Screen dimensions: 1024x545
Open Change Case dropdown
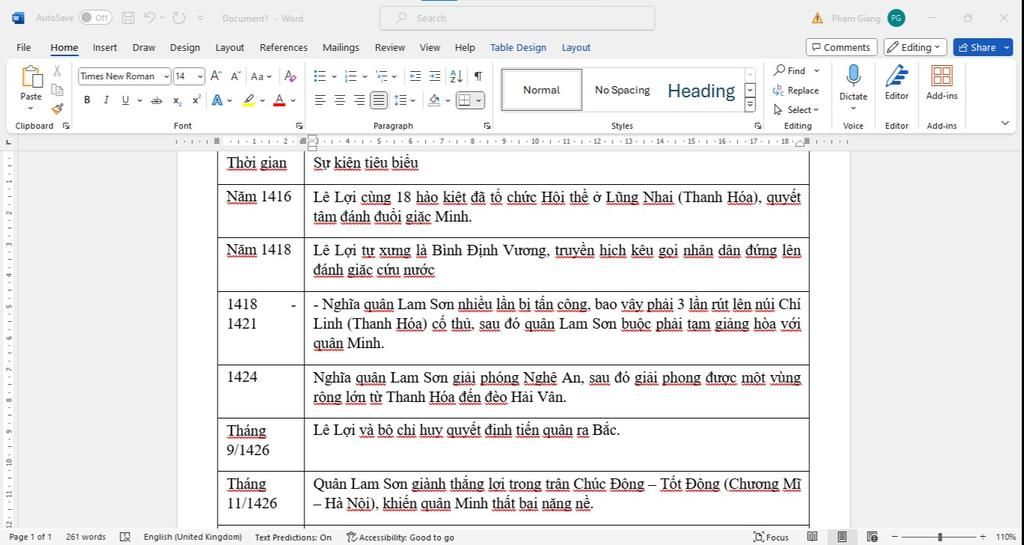pos(261,76)
